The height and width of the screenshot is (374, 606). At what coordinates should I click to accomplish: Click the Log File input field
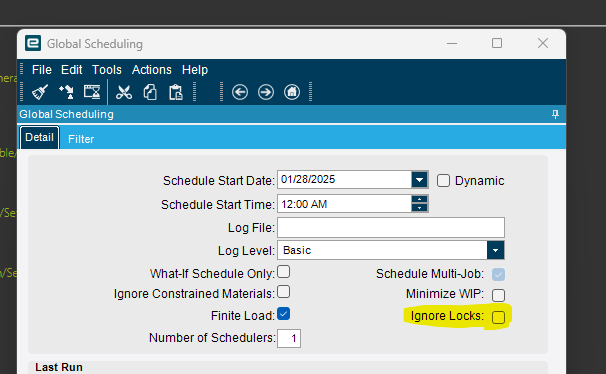tap(391, 228)
